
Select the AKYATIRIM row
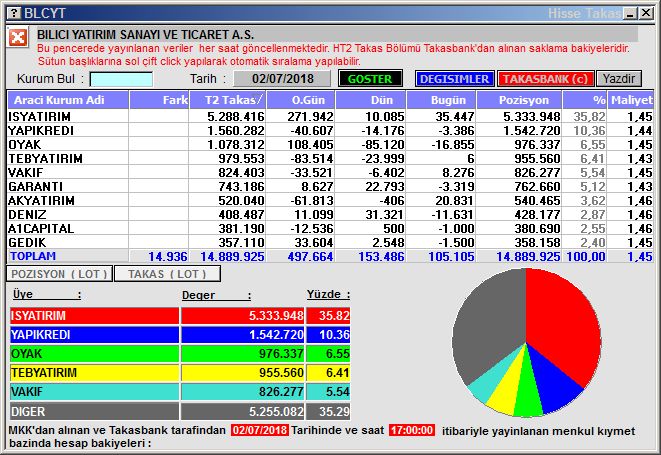tap(330, 200)
